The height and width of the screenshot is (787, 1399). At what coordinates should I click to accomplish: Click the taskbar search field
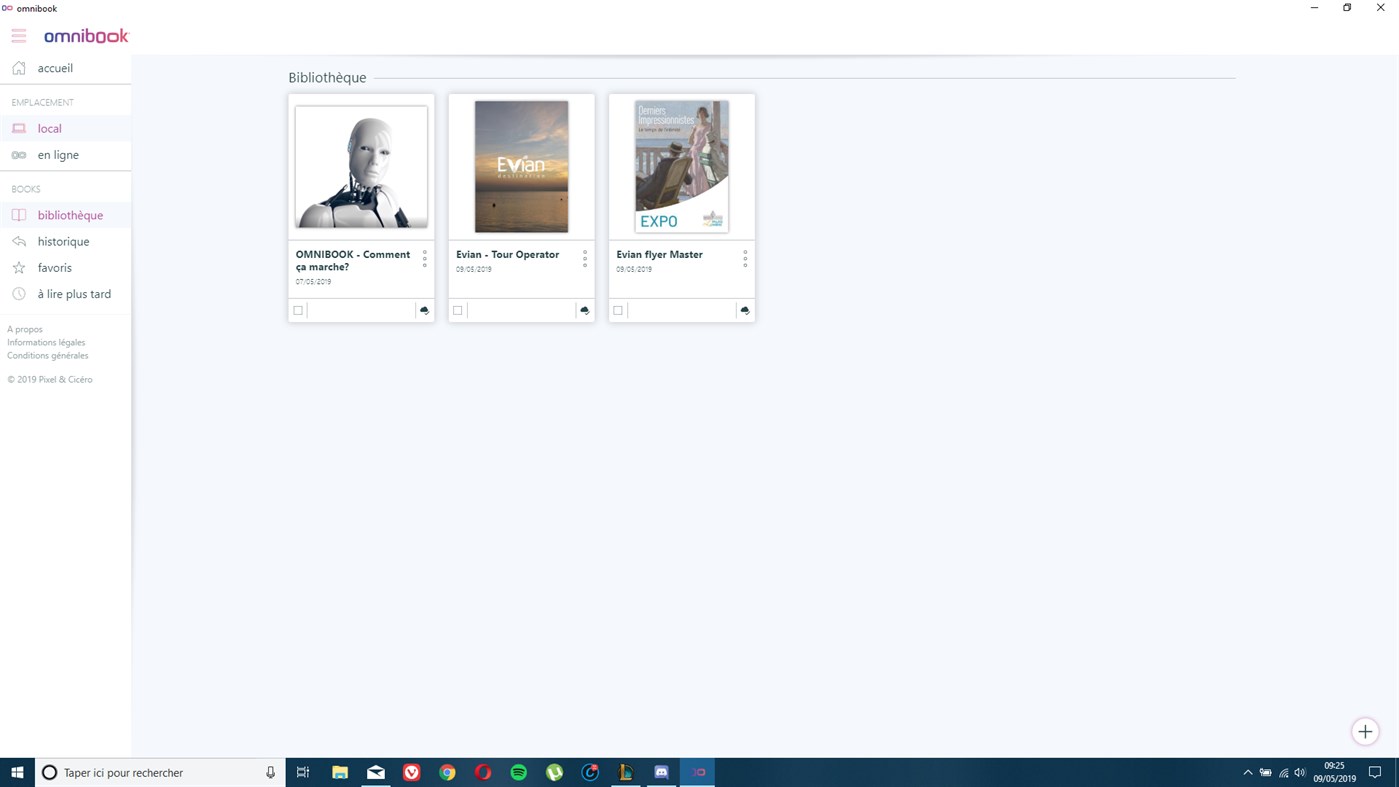tap(160, 772)
